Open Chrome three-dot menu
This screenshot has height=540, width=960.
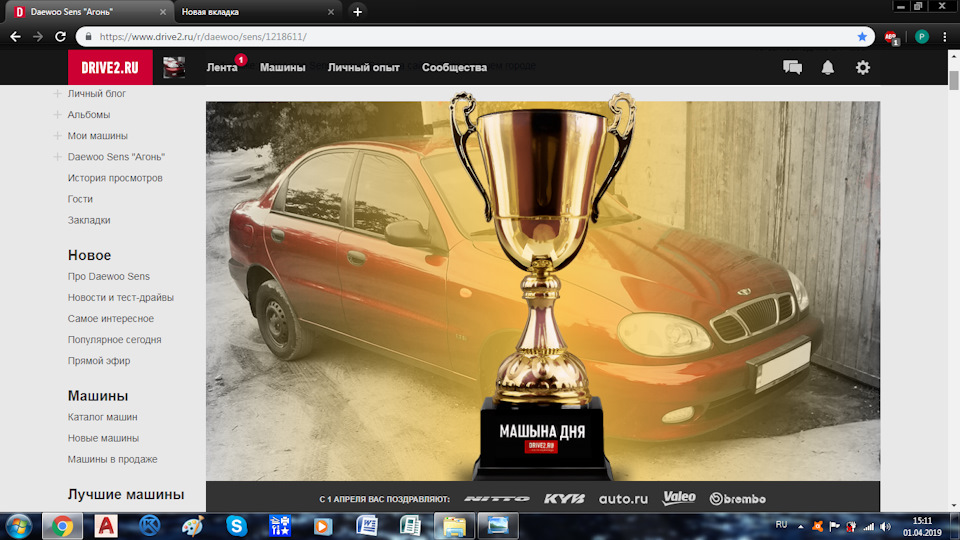[x=945, y=37]
